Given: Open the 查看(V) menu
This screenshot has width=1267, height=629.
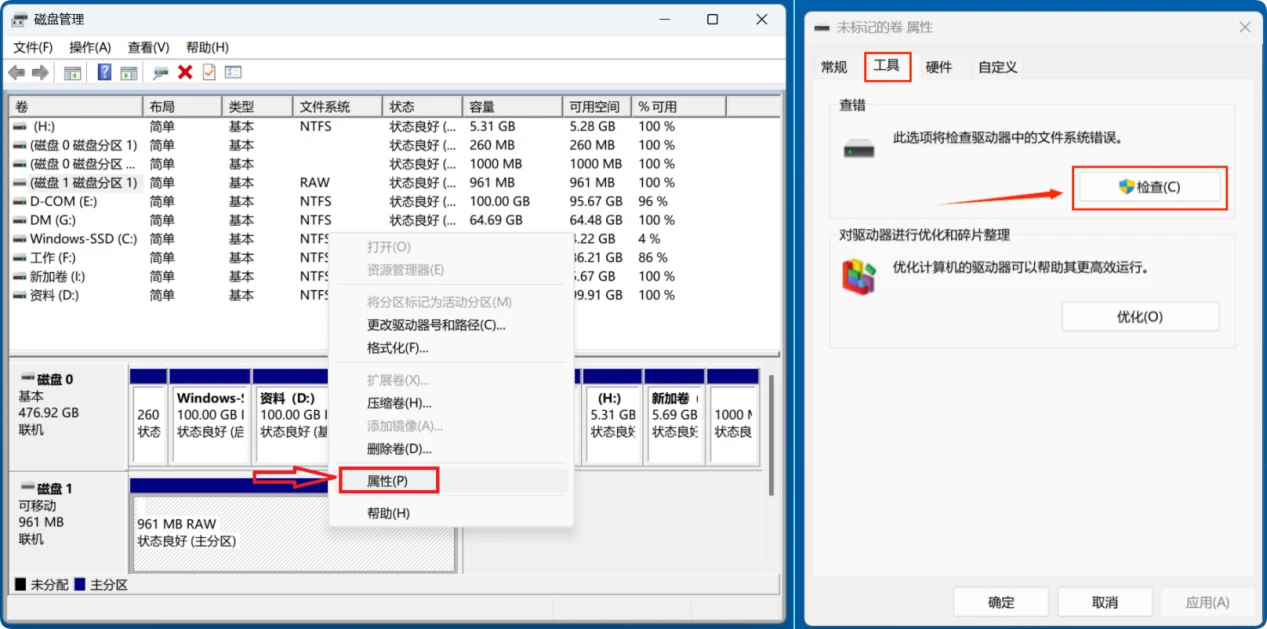Looking at the screenshot, I should pyautogui.click(x=147, y=46).
